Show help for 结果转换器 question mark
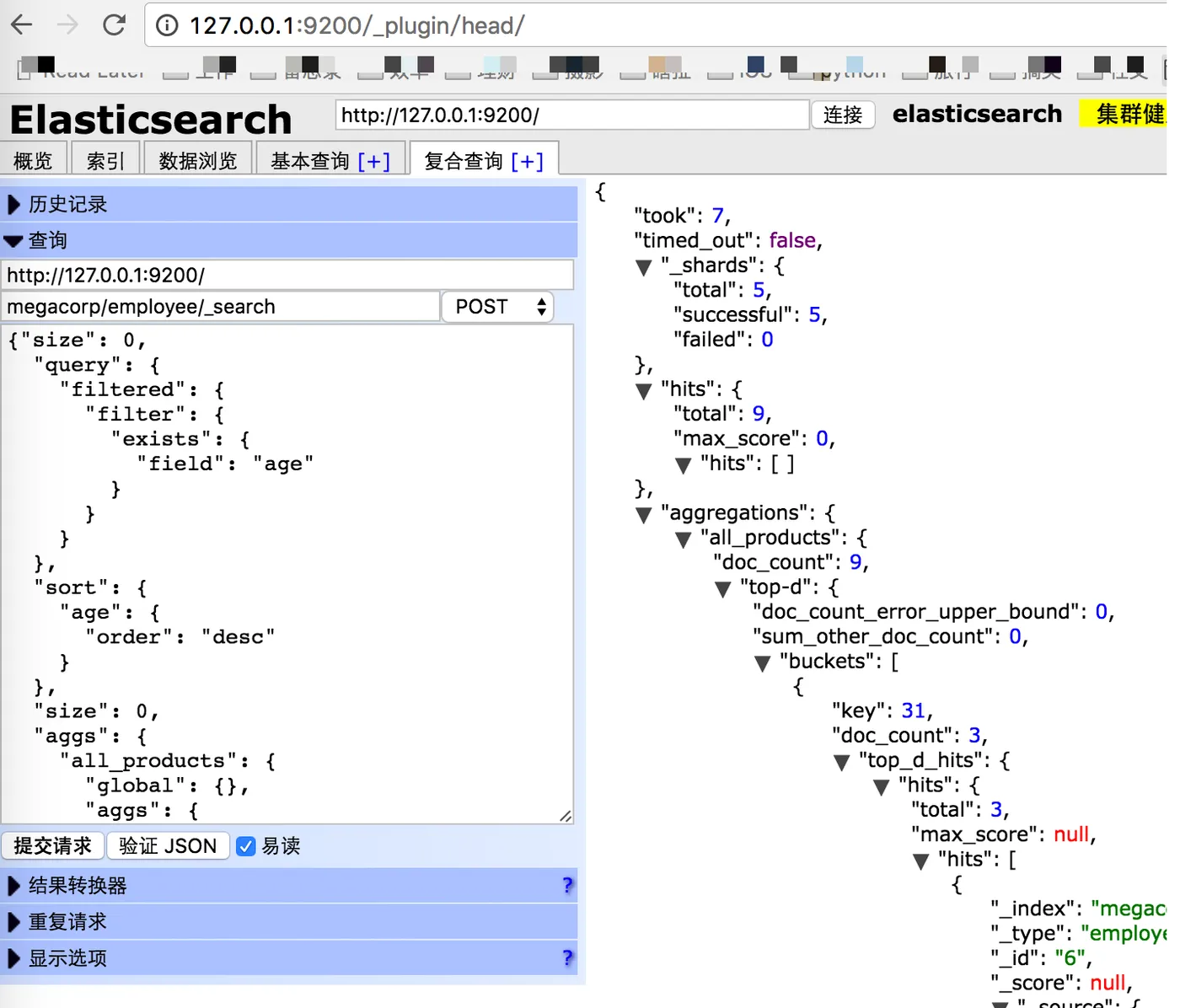 [x=567, y=885]
